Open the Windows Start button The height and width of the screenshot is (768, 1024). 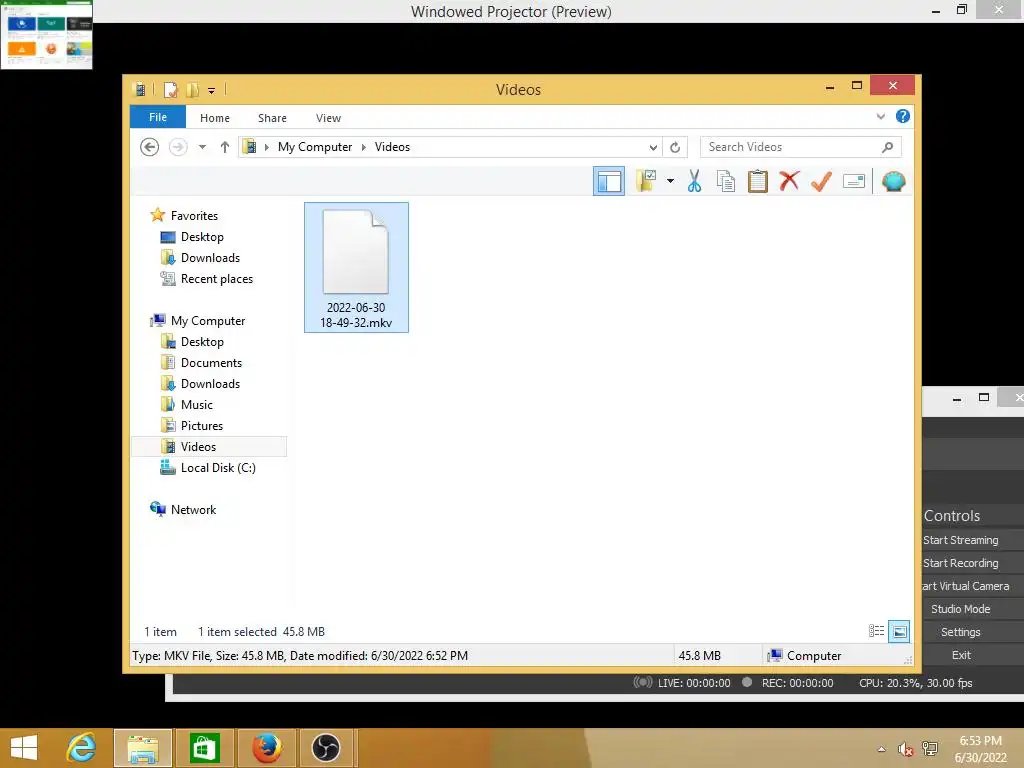[x=24, y=748]
